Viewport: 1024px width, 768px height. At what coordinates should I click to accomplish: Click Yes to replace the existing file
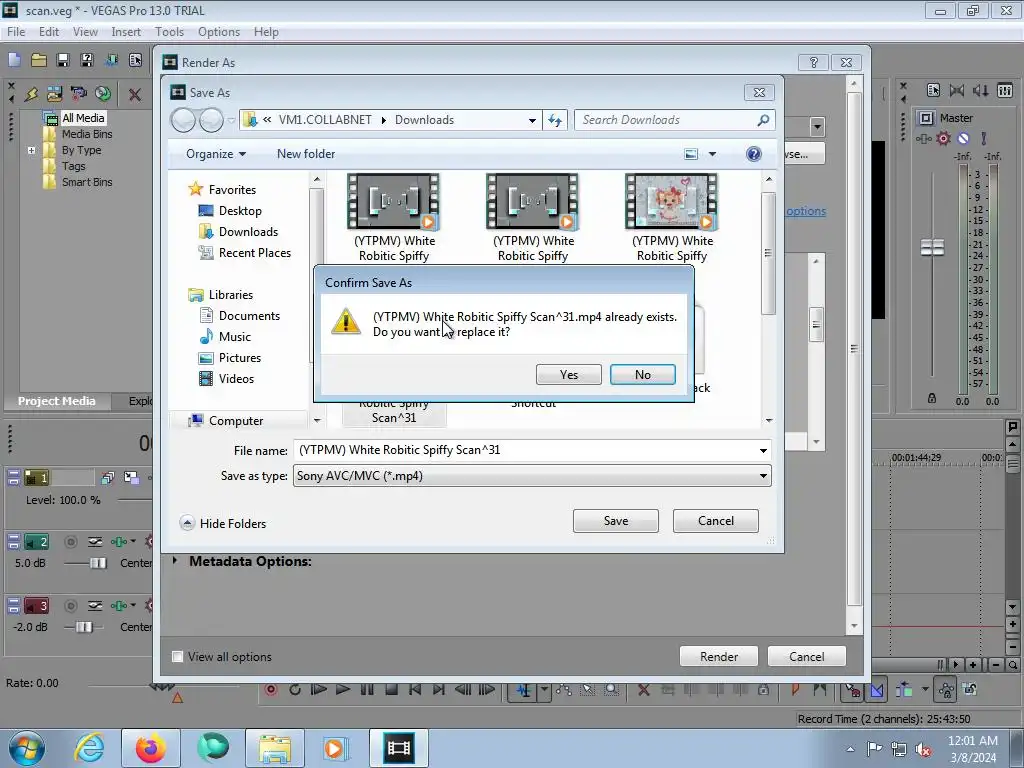(568, 375)
